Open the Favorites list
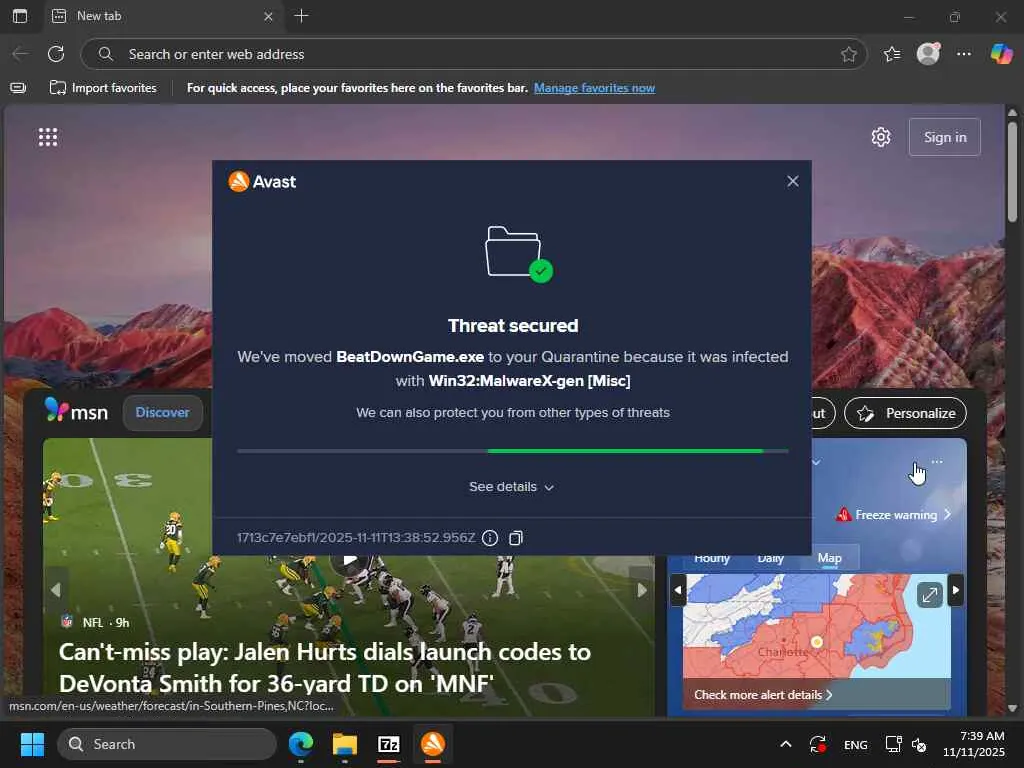 click(891, 54)
